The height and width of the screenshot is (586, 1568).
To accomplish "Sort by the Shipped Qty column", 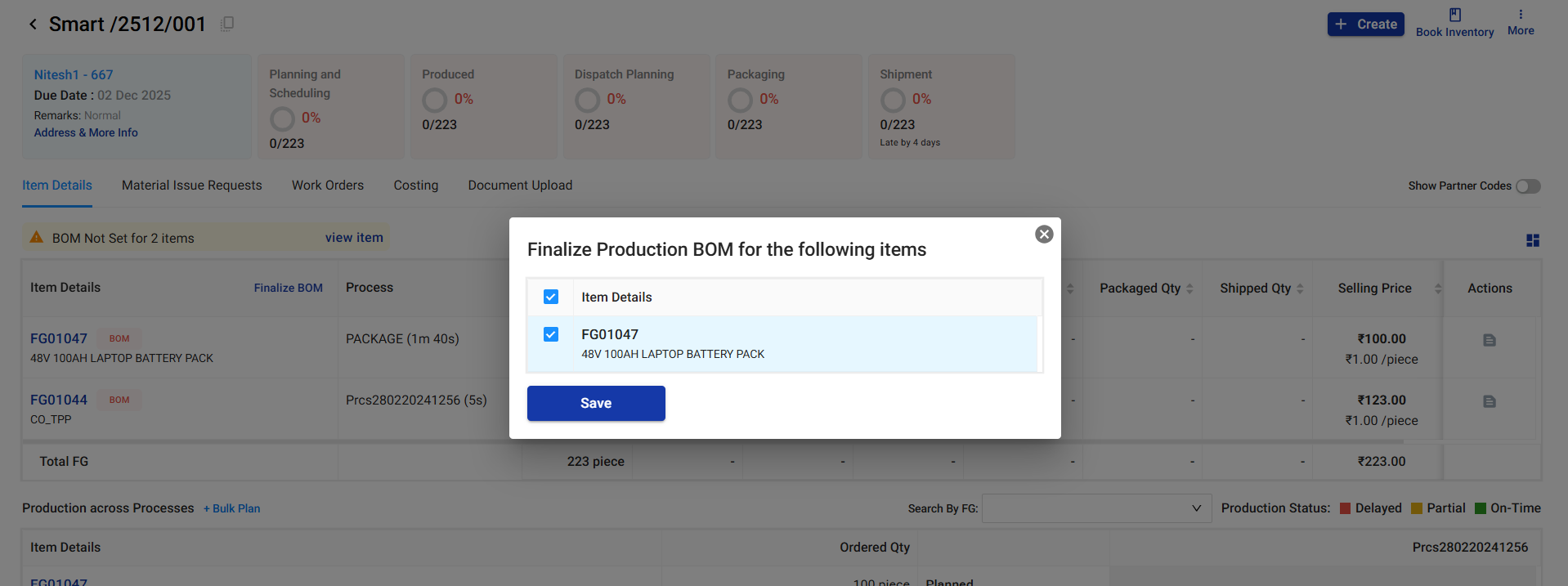I will (x=1300, y=289).
